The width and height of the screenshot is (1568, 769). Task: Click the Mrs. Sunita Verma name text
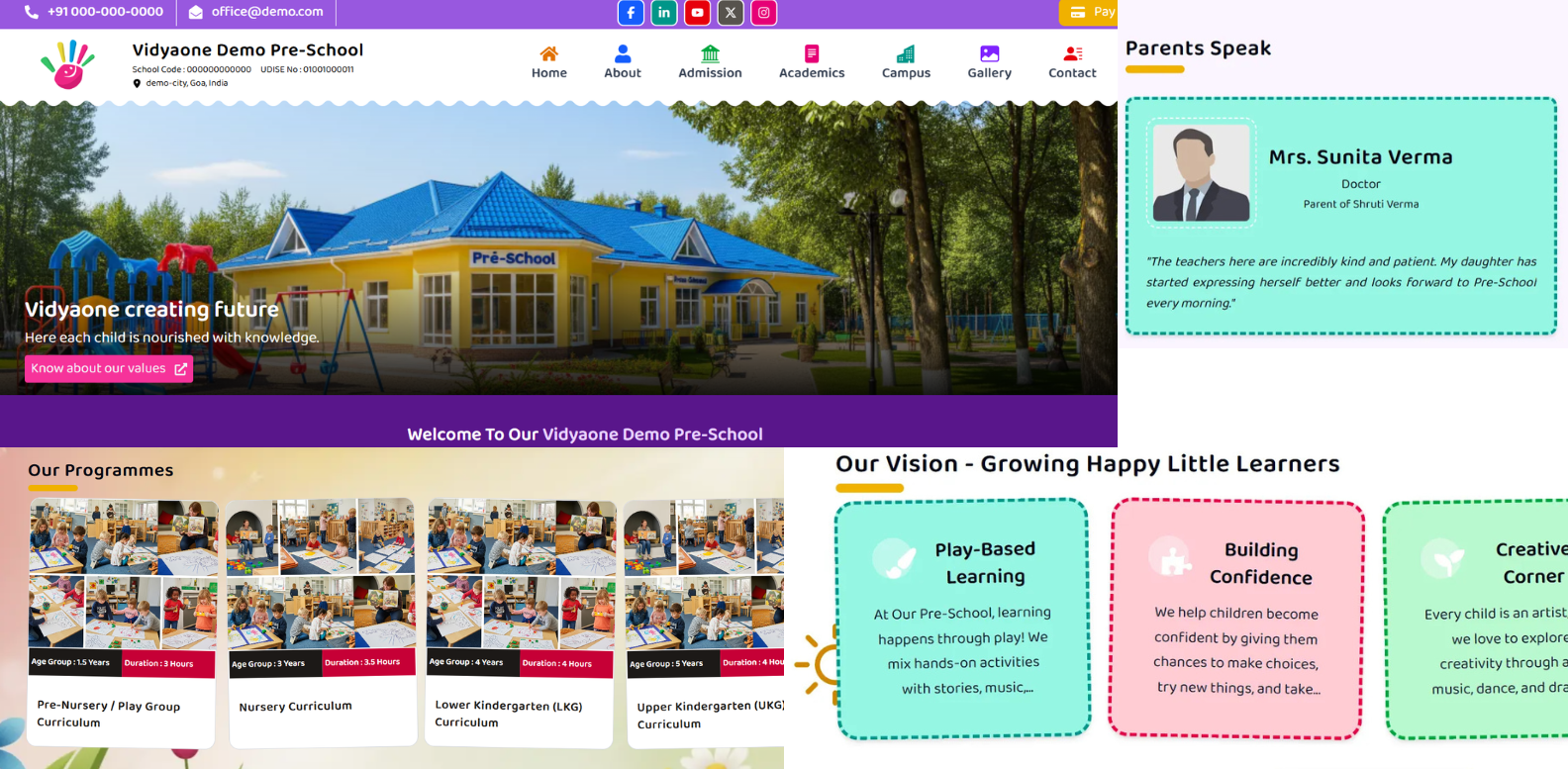click(1361, 156)
